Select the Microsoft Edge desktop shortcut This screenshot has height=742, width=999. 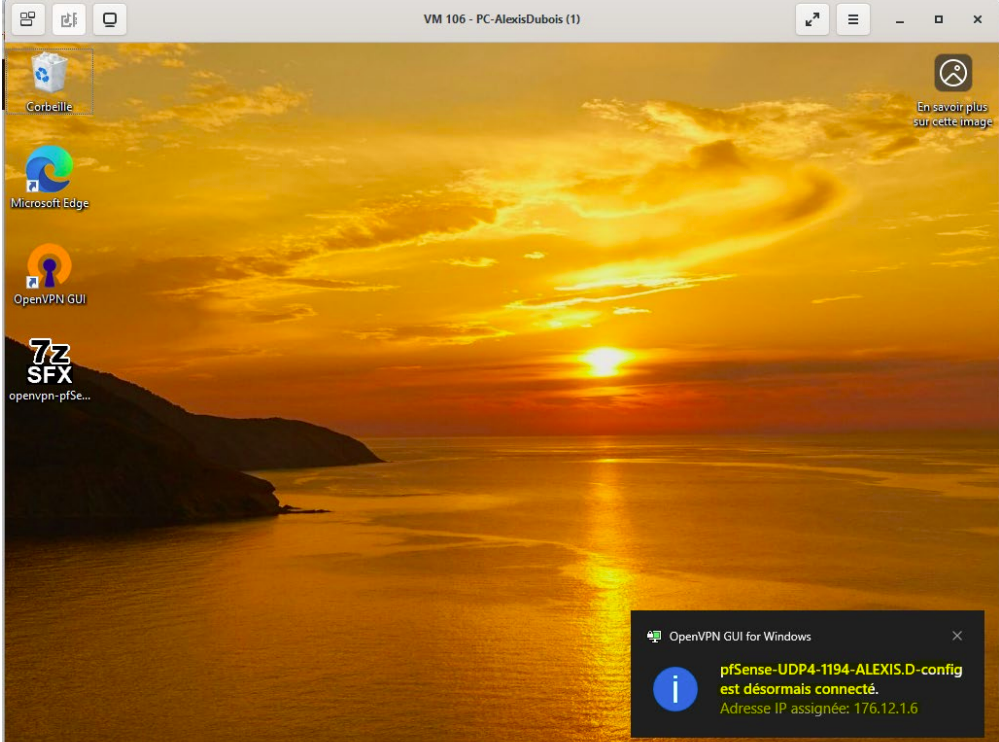[49, 177]
